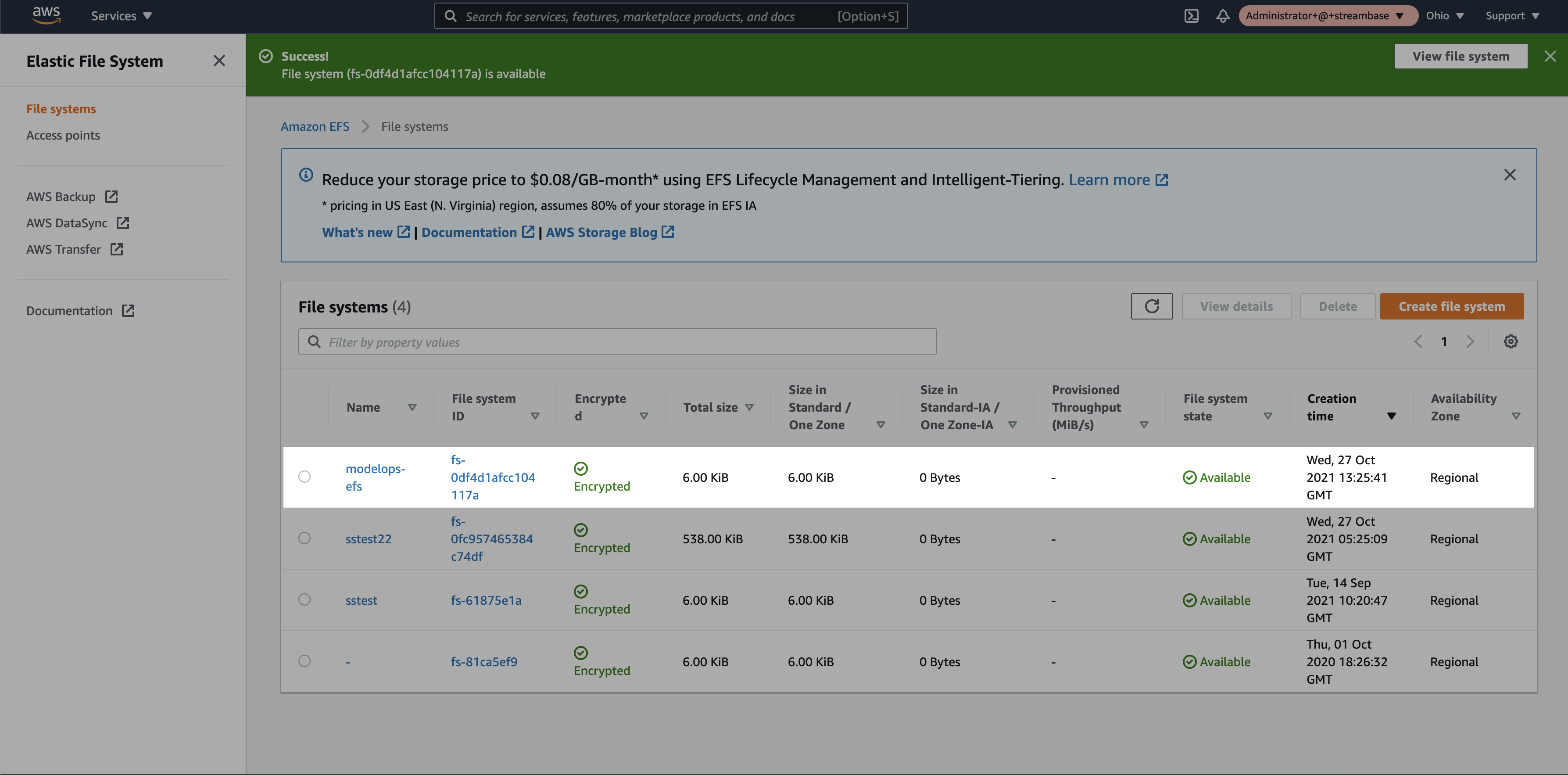
Task: Select the sstest22 radio button
Action: pyautogui.click(x=304, y=538)
